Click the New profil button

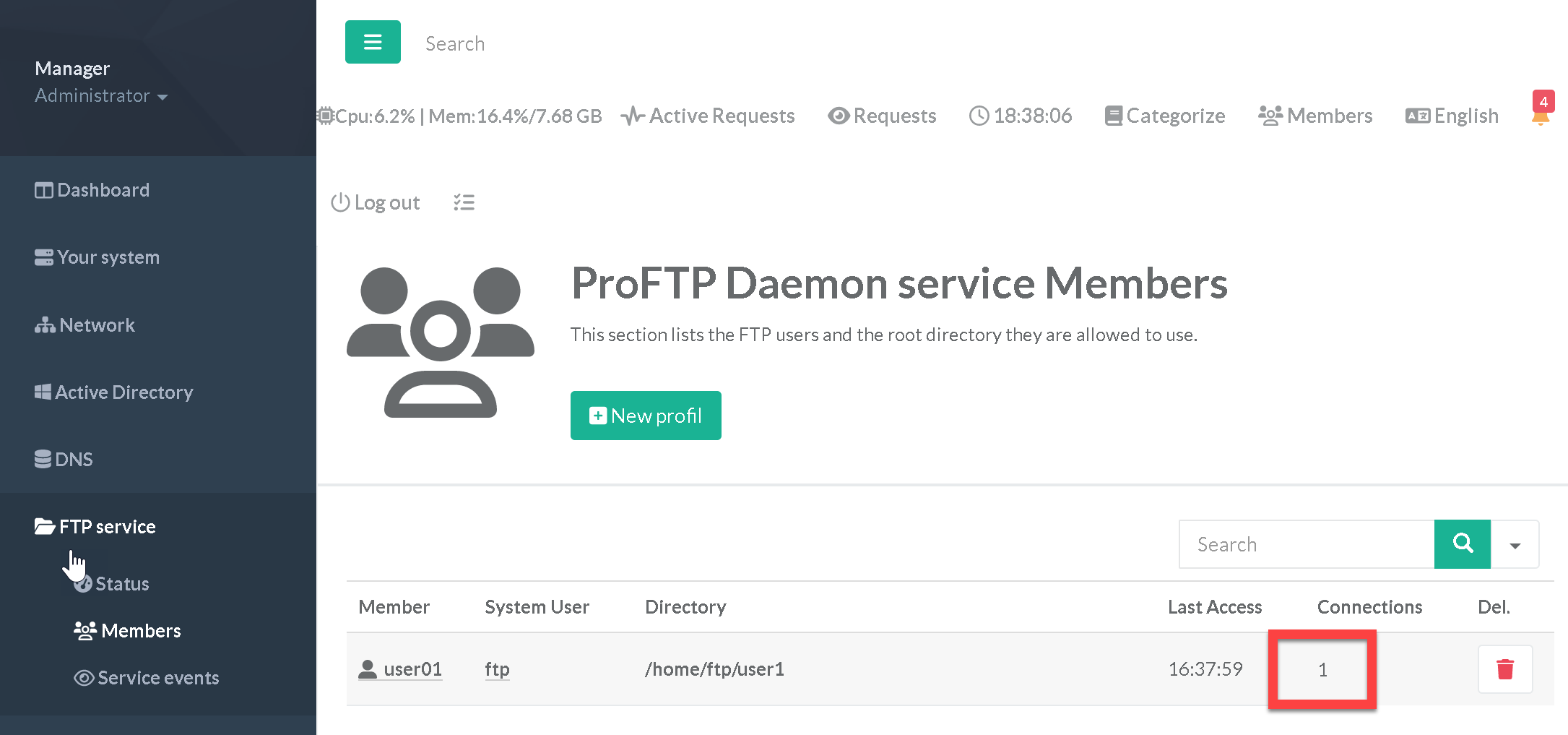click(x=646, y=416)
